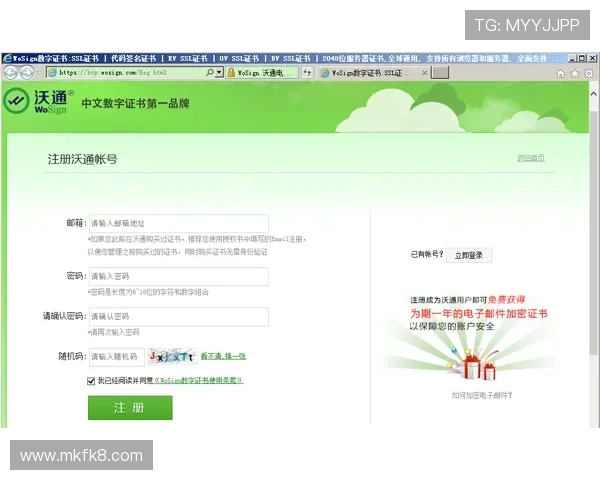Open a new blank browser tab

coord(440,72)
